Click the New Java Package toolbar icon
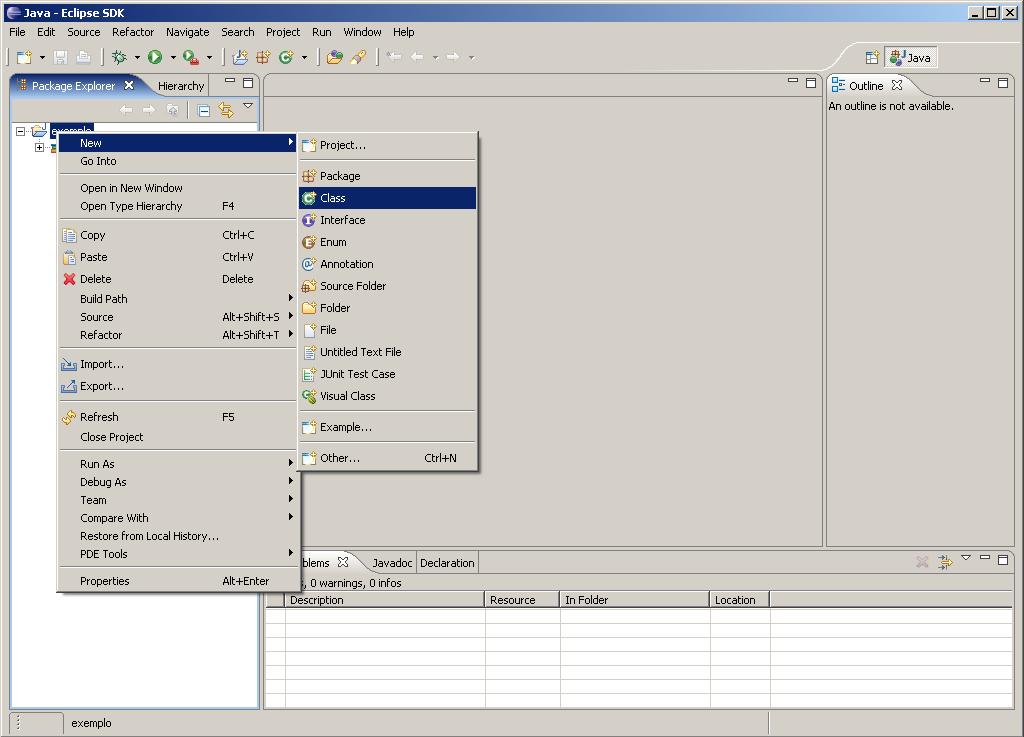 tap(263, 57)
